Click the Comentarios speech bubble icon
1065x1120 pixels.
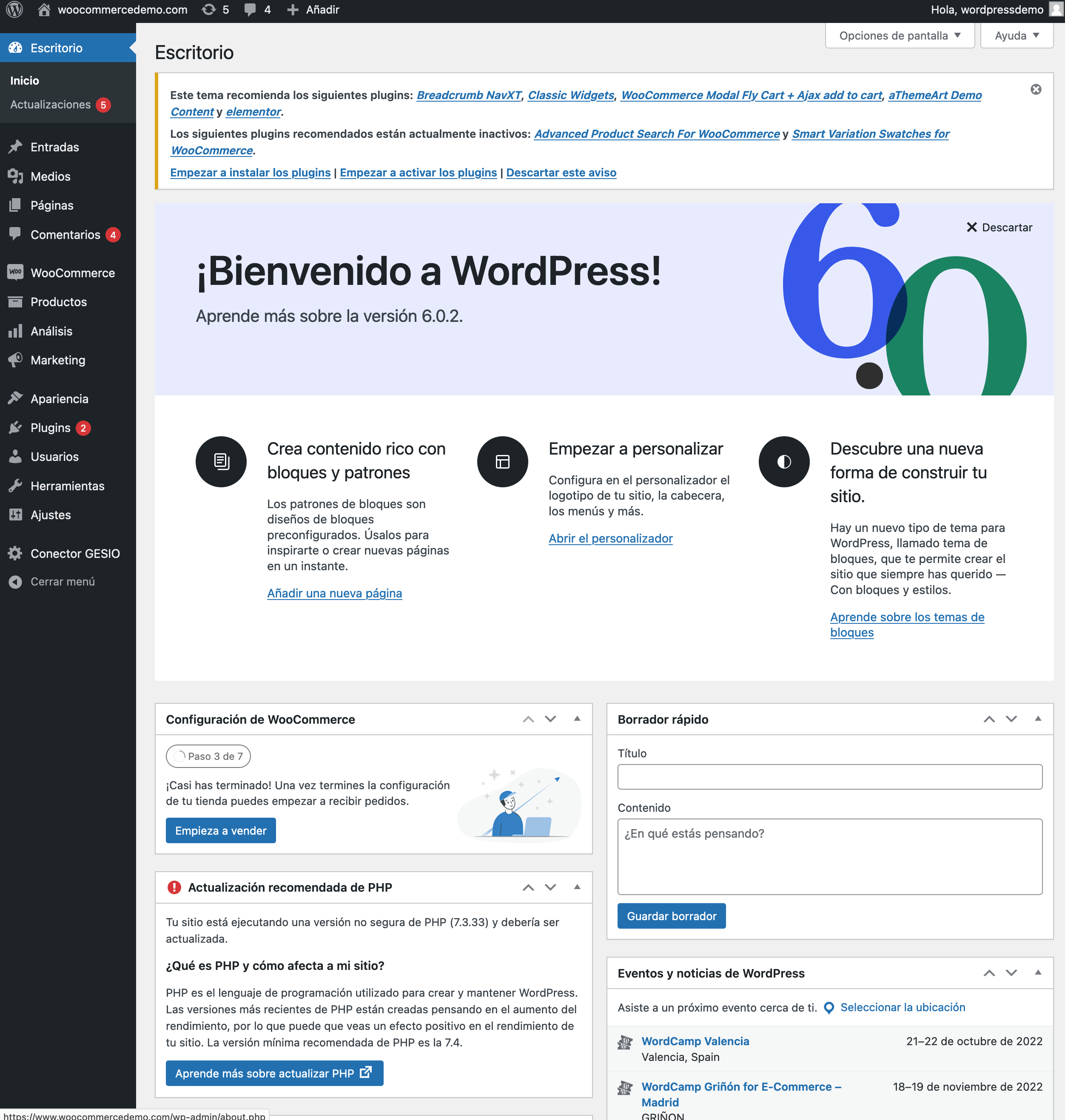pyautogui.click(x=15, y=234)
